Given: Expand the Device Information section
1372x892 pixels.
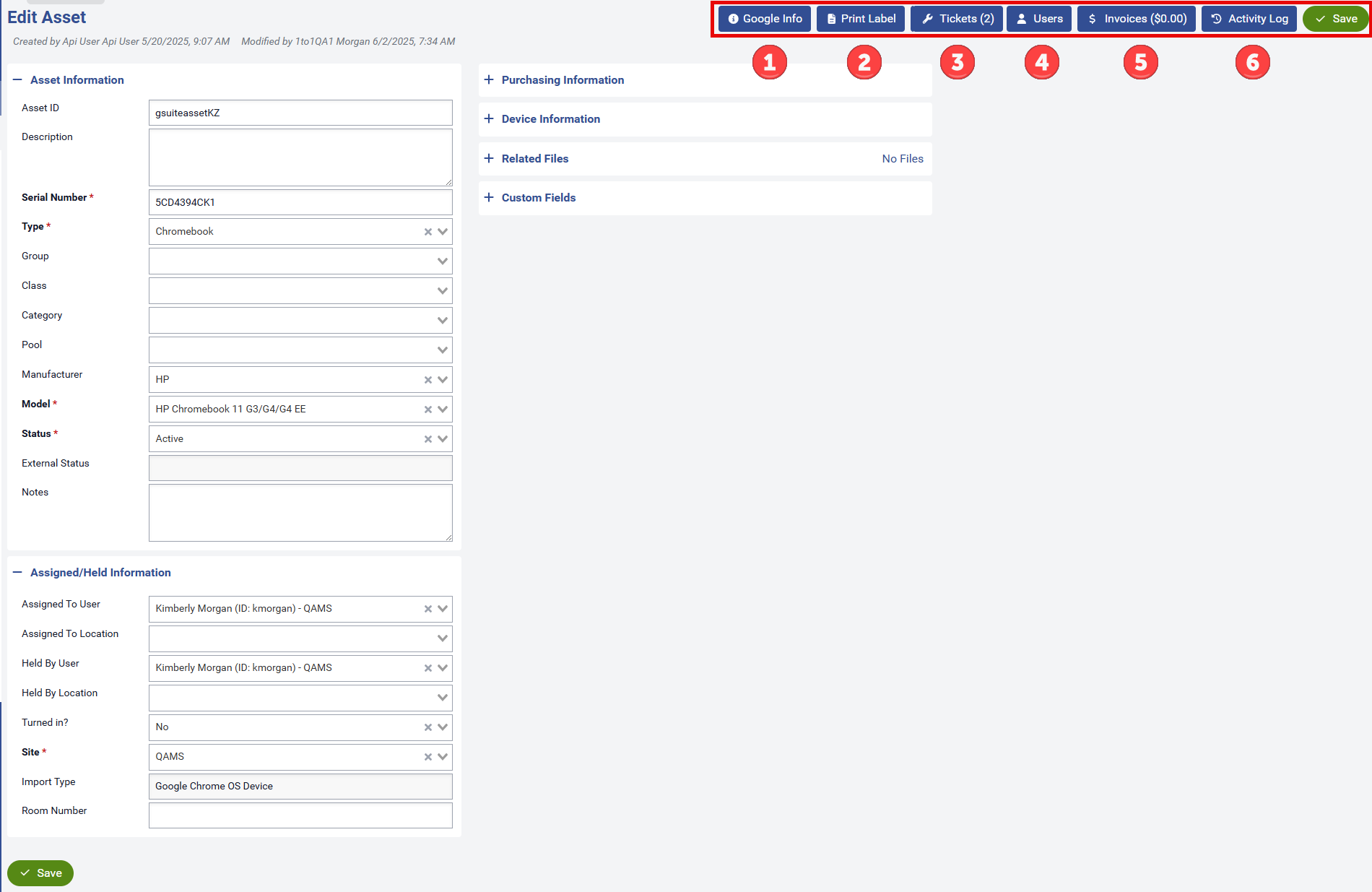Looking at the screenshot, I should click(x=489, y=119).
